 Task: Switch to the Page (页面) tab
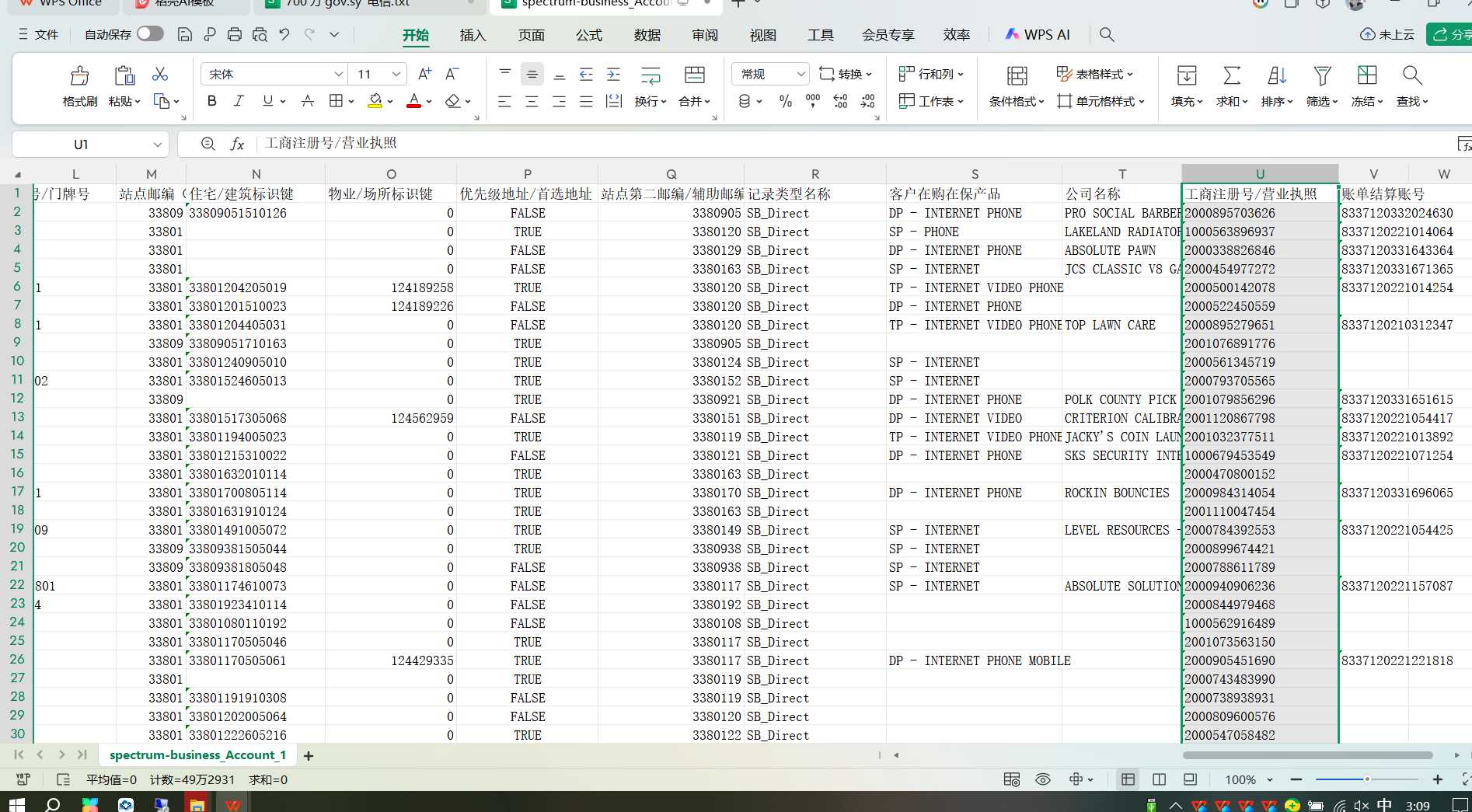click(532, 34)
